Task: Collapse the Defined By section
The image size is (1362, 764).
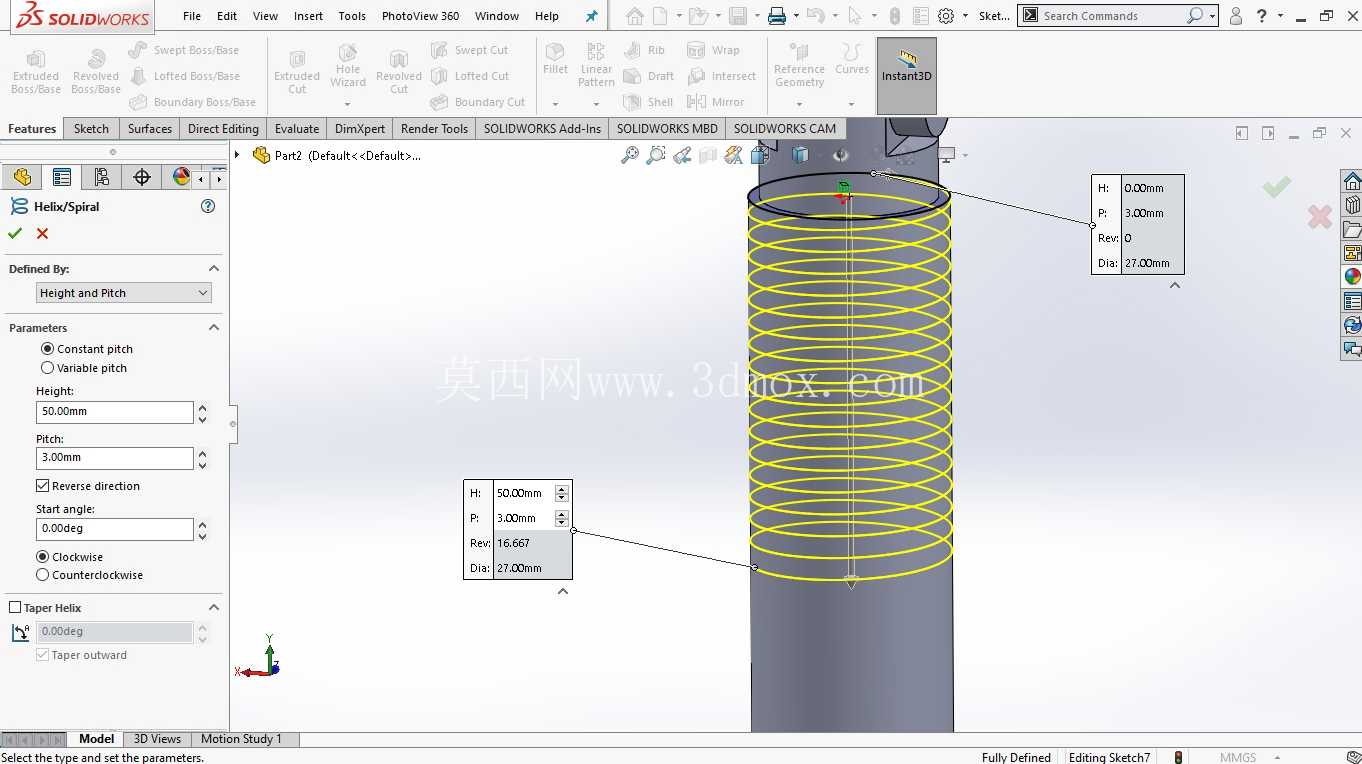Action: point(213,269)
